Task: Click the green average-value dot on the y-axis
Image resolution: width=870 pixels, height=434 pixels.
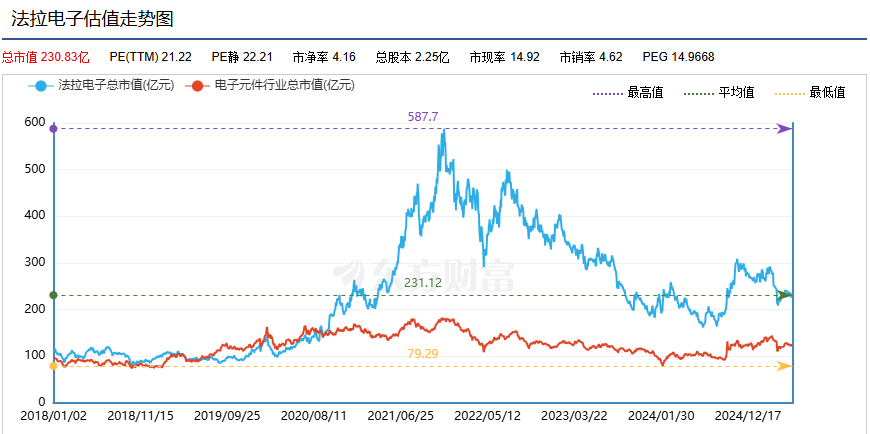Action: tap(53, 295)
